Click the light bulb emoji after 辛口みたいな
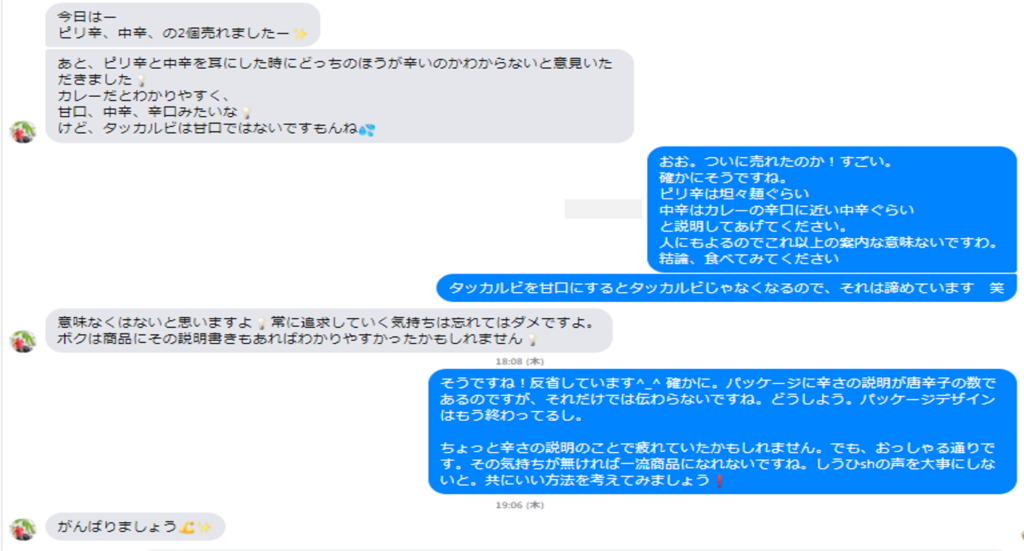The width and height of the screenshot is (1024, 551). (246, 113)
